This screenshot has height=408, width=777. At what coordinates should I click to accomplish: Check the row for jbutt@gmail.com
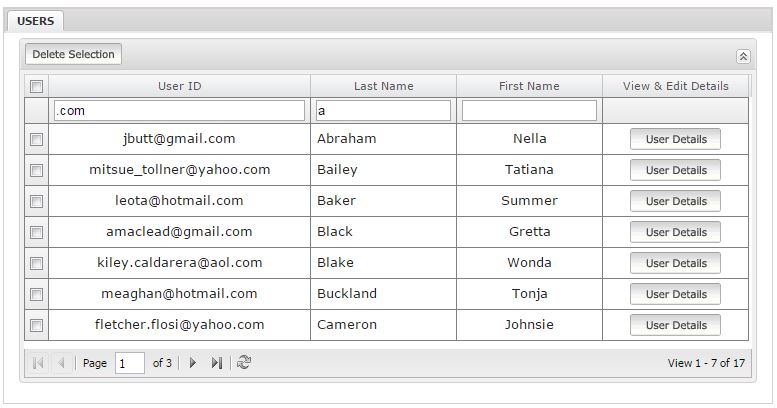36,139
